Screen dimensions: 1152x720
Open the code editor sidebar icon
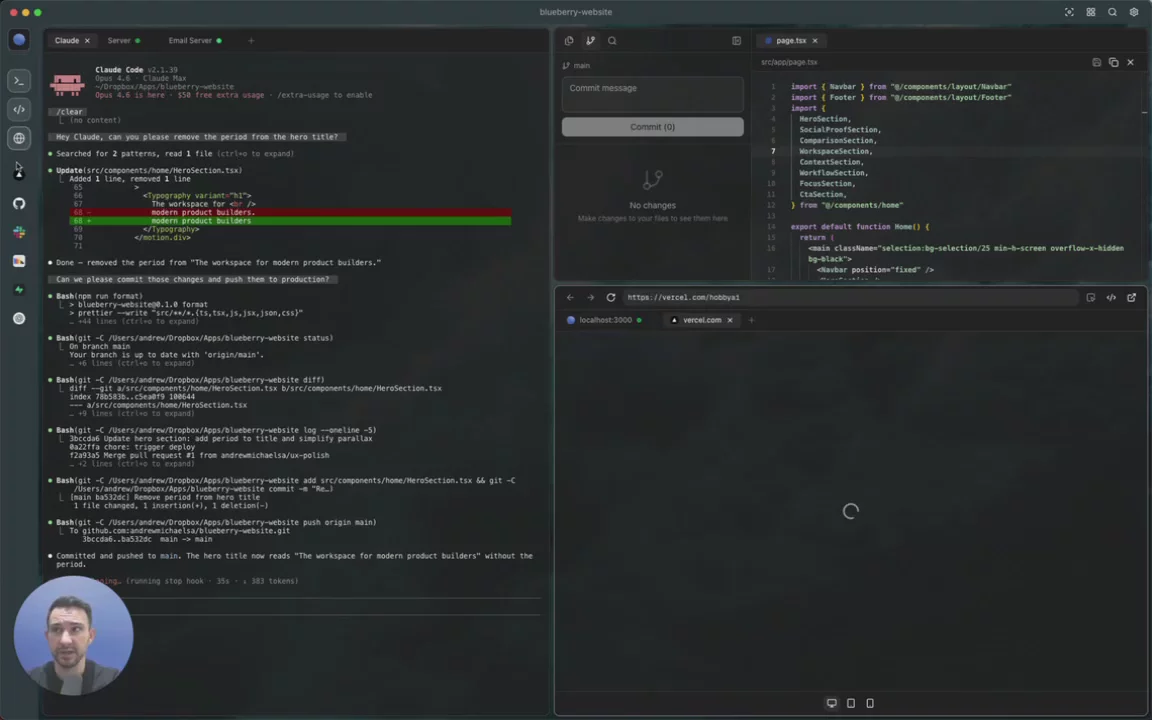click(19, 109)
